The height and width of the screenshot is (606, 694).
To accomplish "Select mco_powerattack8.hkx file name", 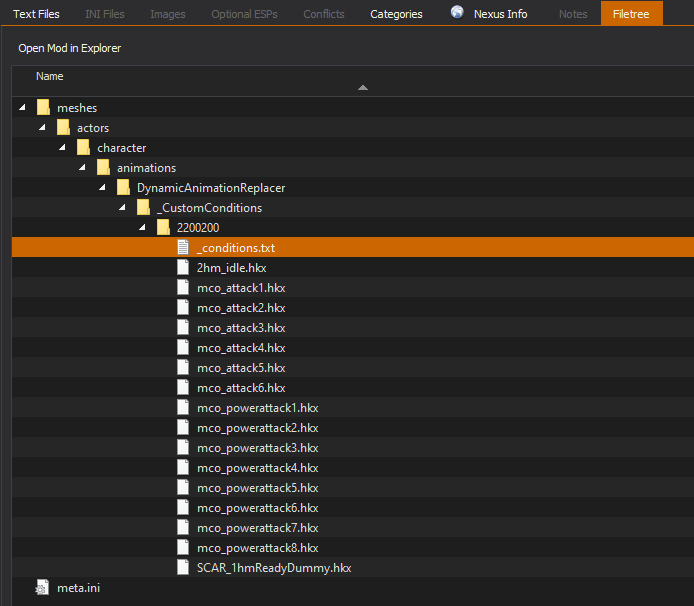I will [258, 548].
